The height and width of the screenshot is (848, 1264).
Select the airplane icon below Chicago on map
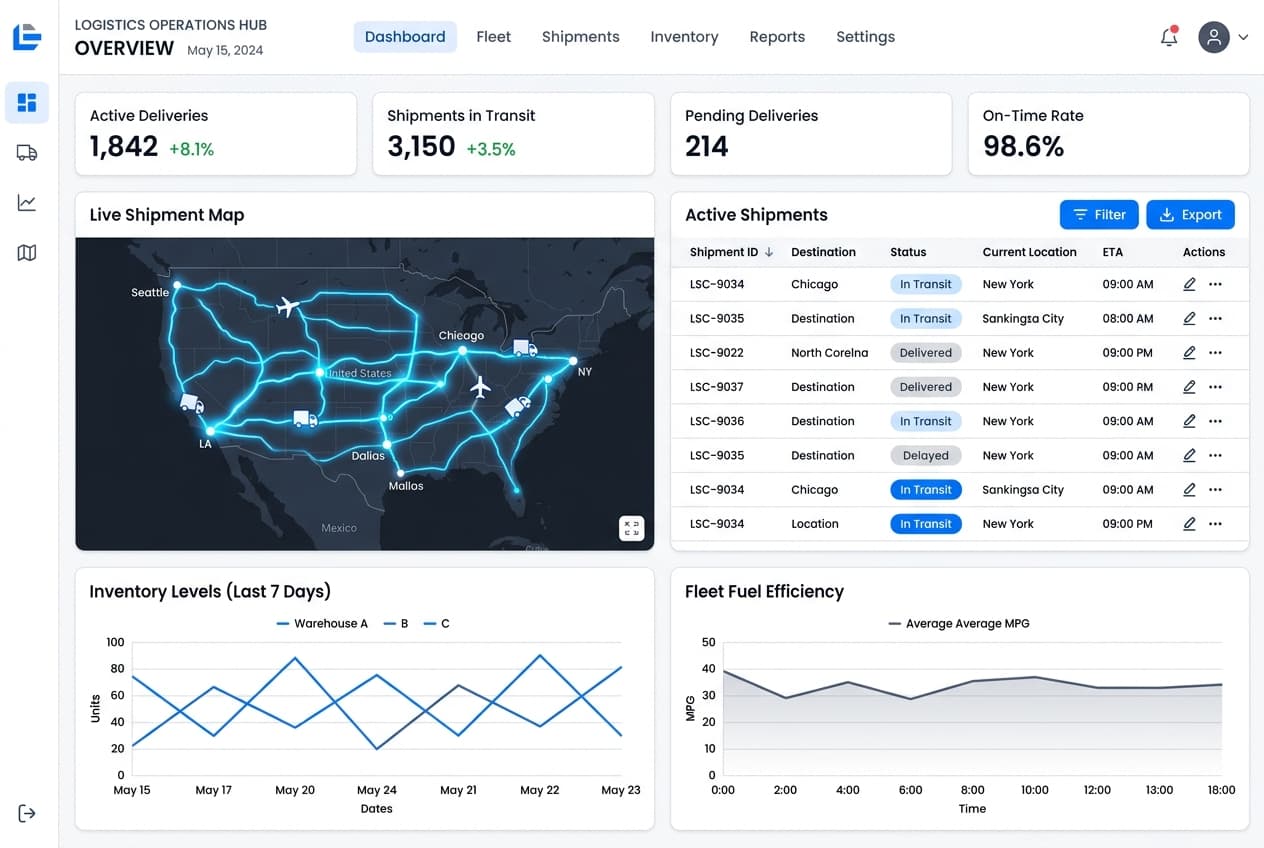point(480,387)
